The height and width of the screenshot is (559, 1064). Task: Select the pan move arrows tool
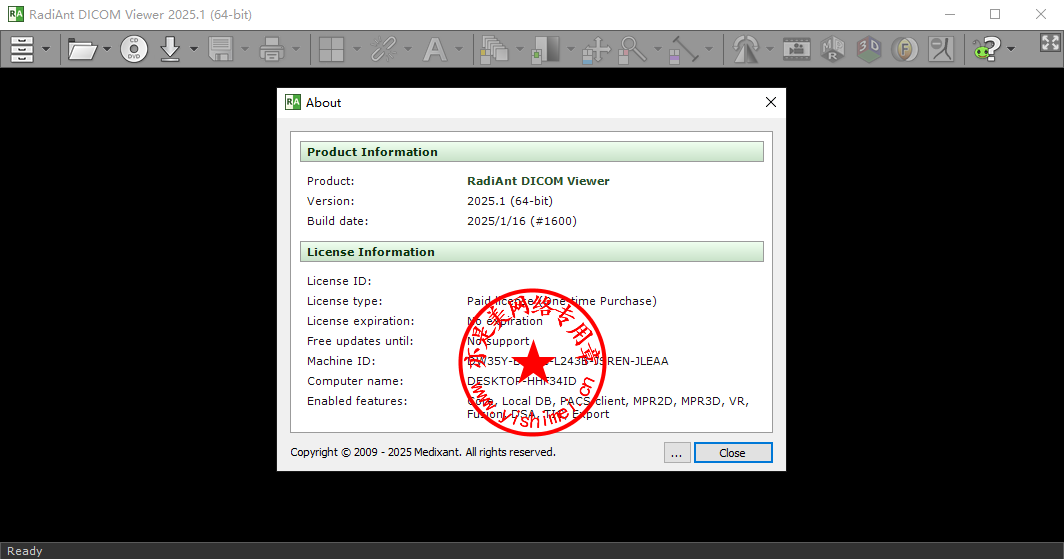596,48
